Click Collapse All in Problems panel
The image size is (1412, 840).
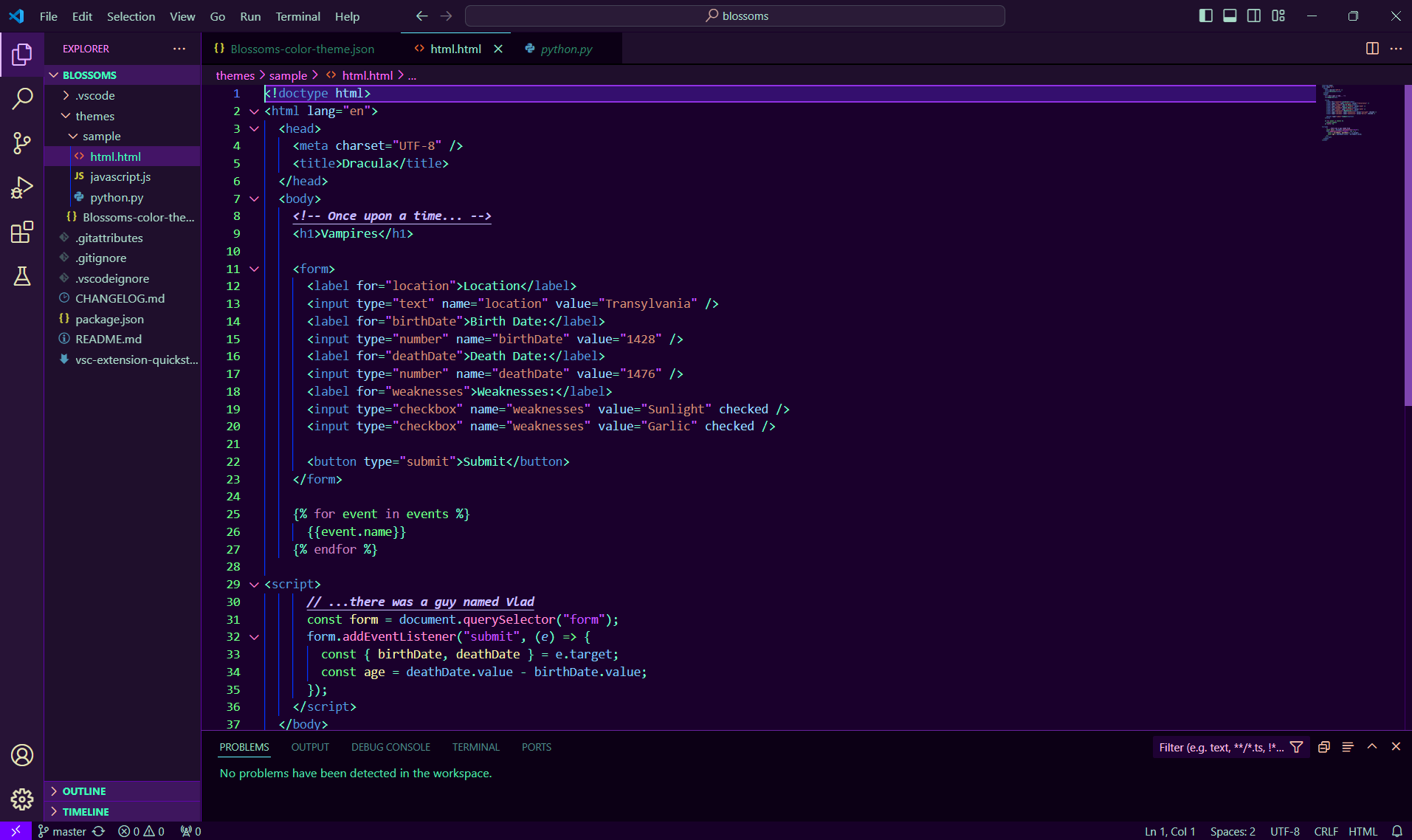(x=1323, y=747)
